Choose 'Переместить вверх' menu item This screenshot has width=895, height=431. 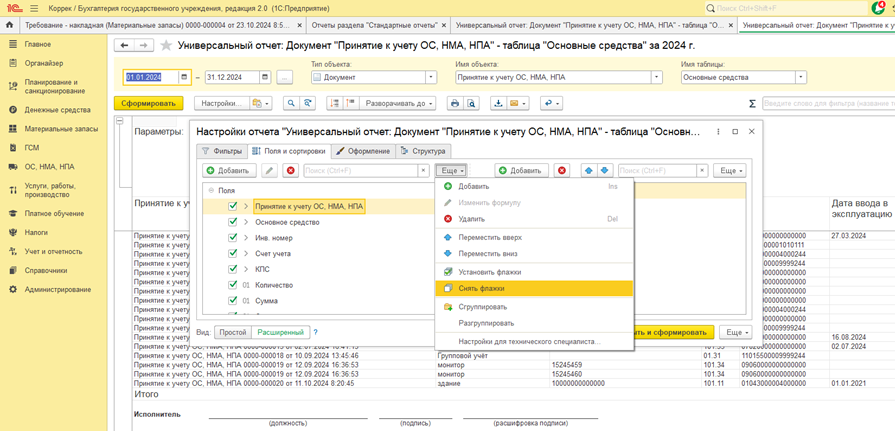534,237
